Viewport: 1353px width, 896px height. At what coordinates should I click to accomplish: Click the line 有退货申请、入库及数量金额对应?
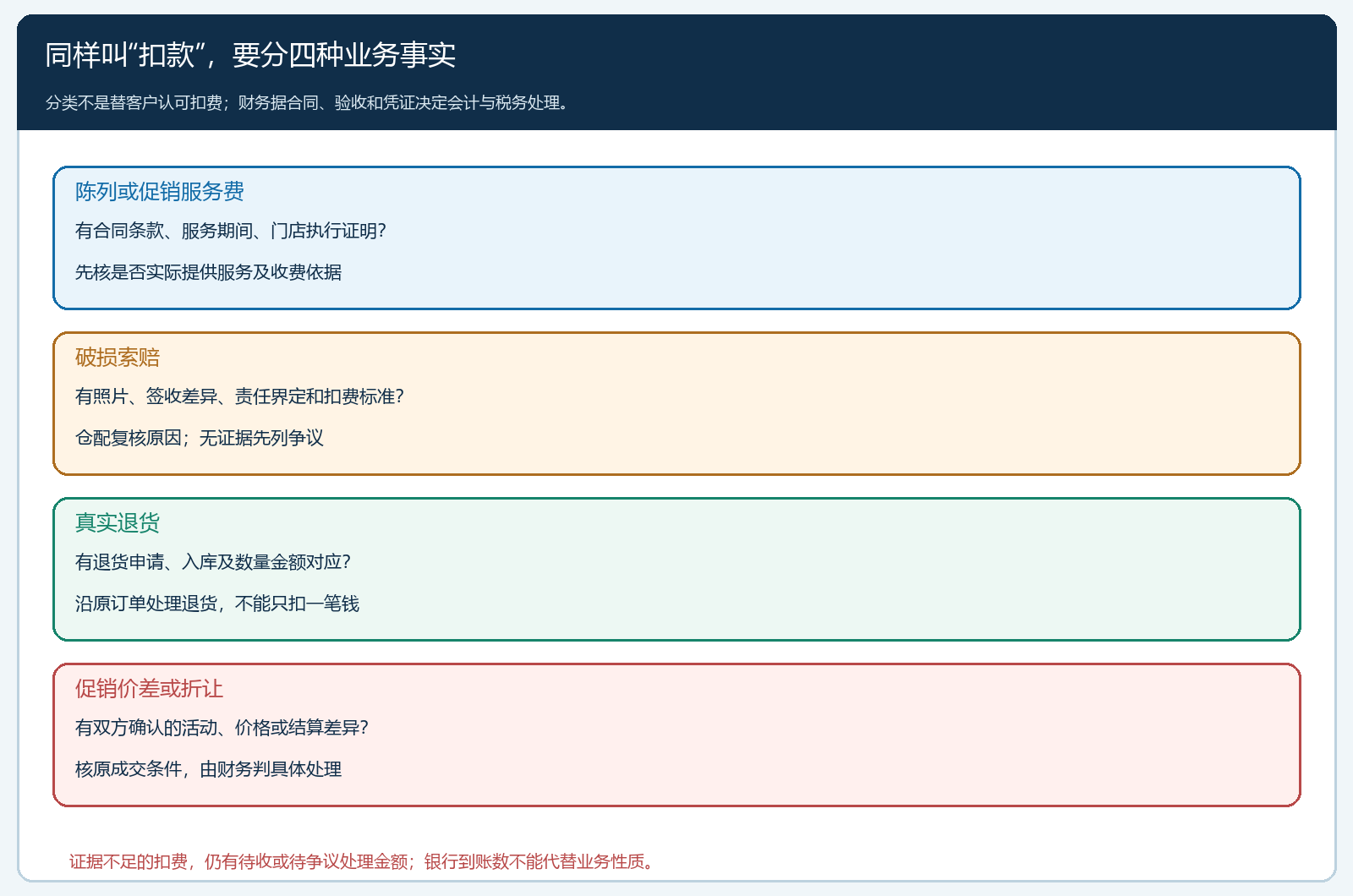(x=213, y=562)
